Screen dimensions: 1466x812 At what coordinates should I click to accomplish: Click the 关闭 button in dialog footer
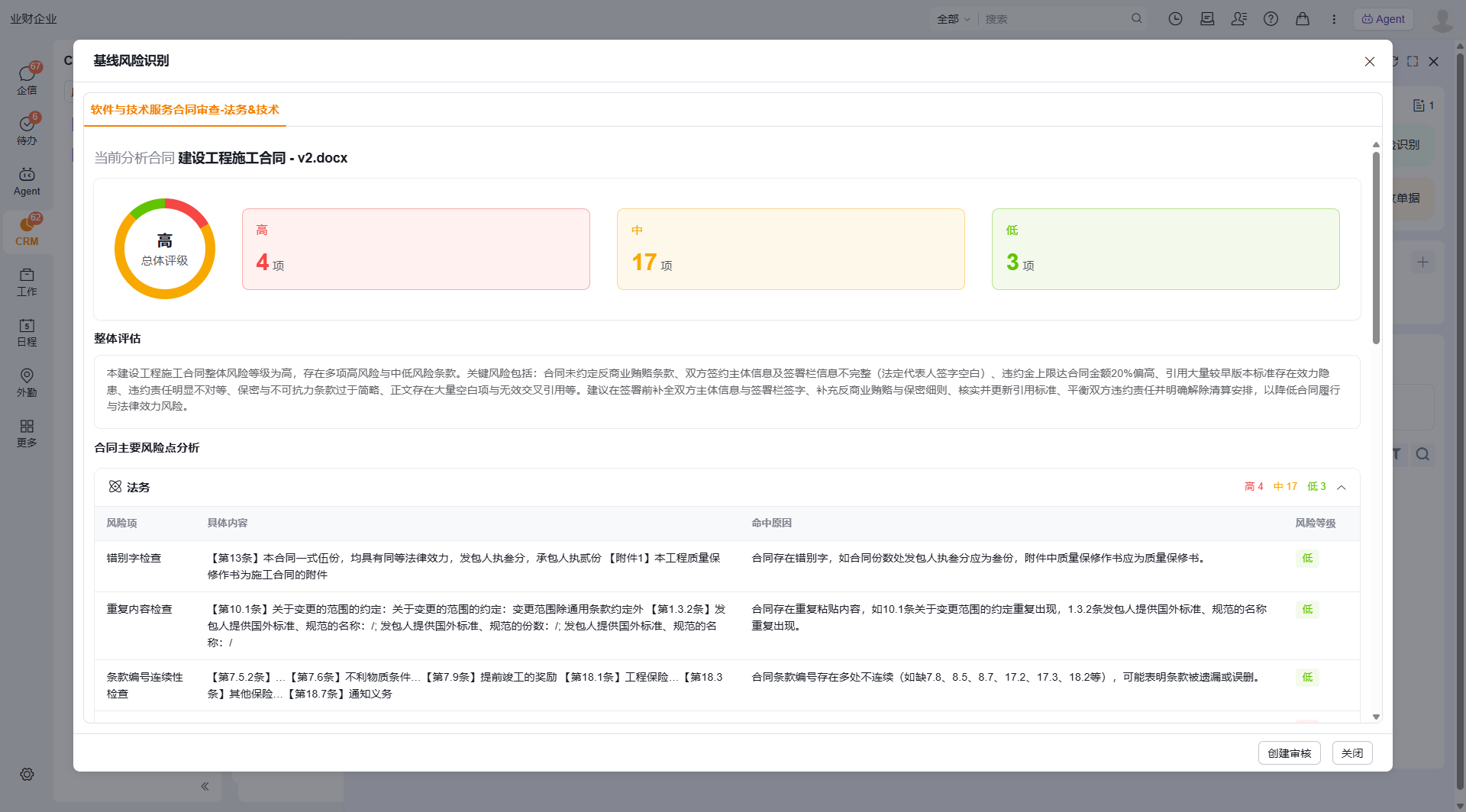click(1352, 753)
